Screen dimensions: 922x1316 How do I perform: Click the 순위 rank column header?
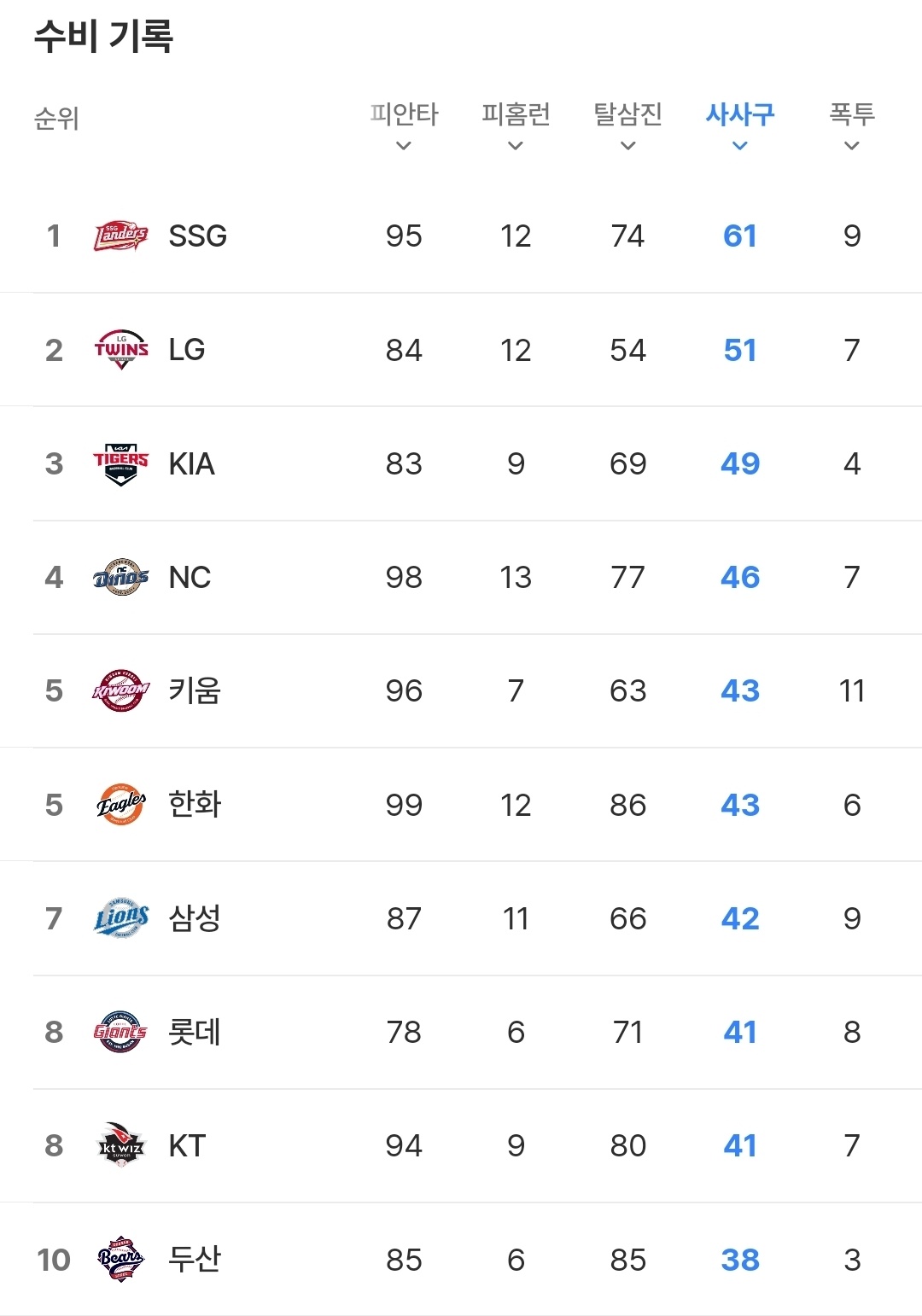click(x=56, y=119)
